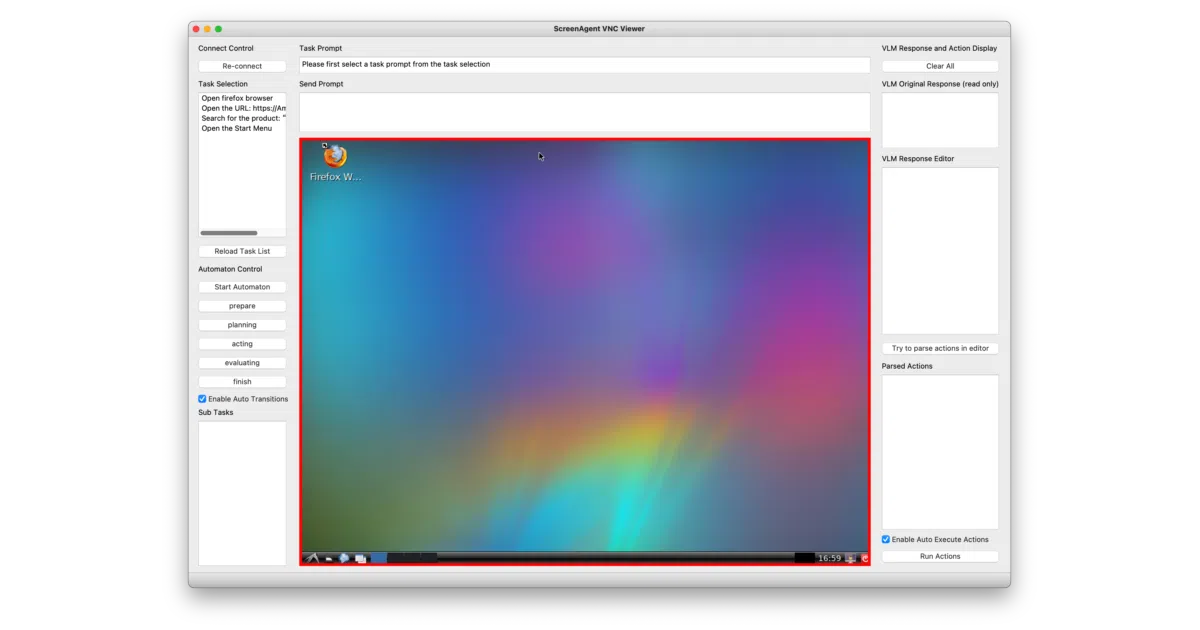Click inside the Parsed Actions list box
1200x630 pixels.
pyautogui.click(x=940, y=452)
